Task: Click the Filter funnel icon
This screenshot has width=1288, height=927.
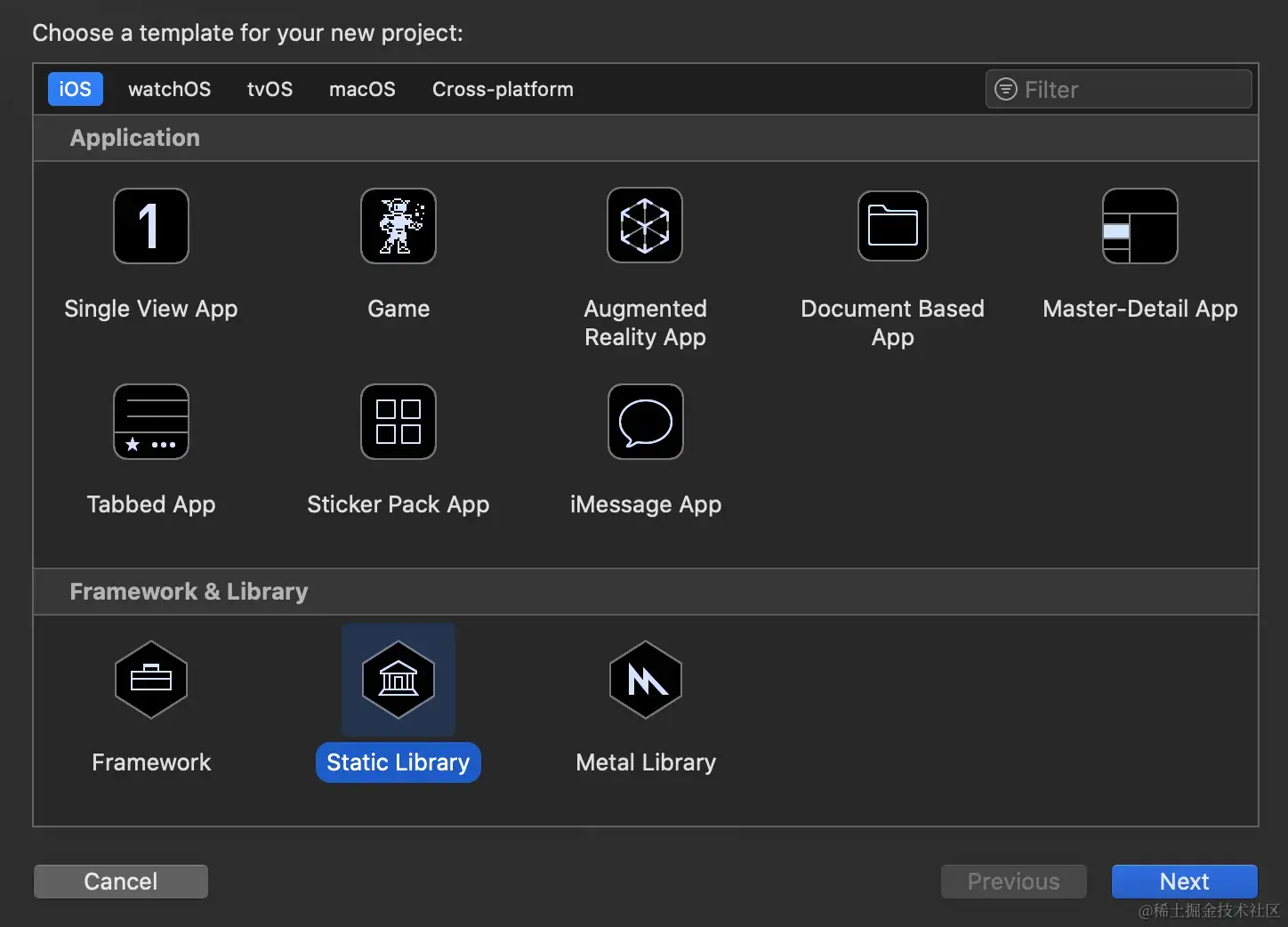Action: pos(1005,89)
